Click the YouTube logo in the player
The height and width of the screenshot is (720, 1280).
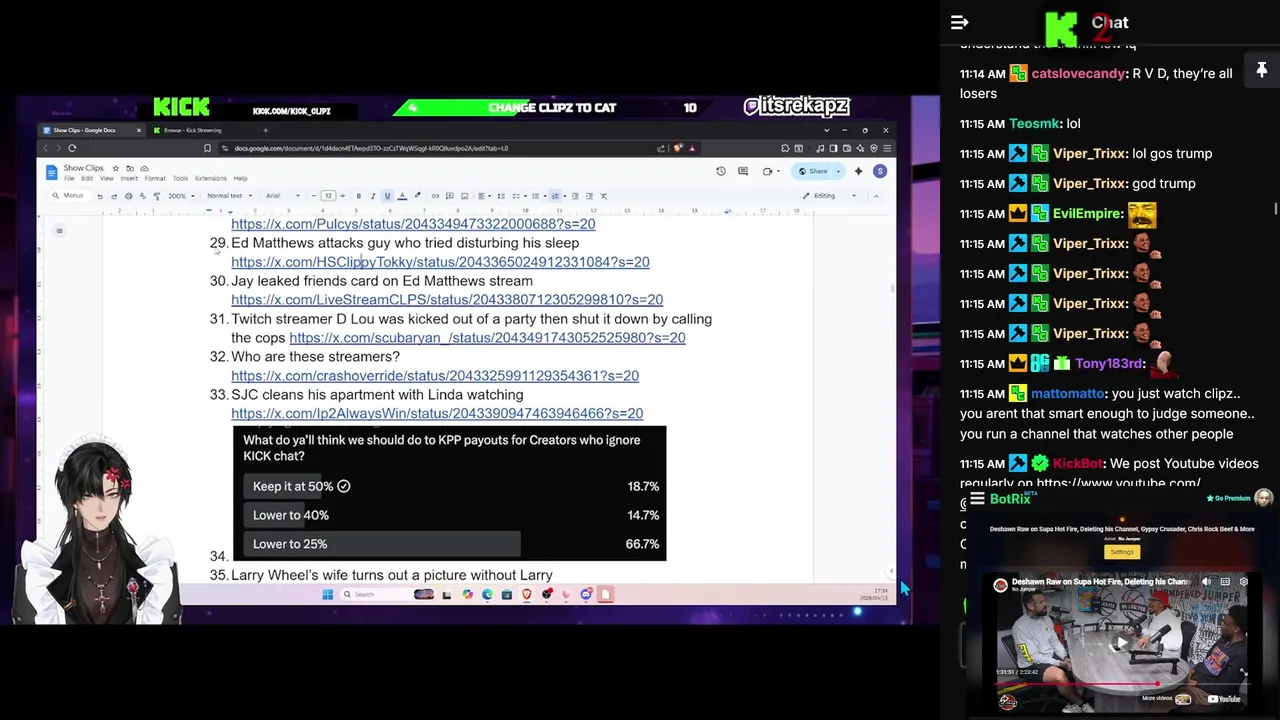tap(1224, 699)
